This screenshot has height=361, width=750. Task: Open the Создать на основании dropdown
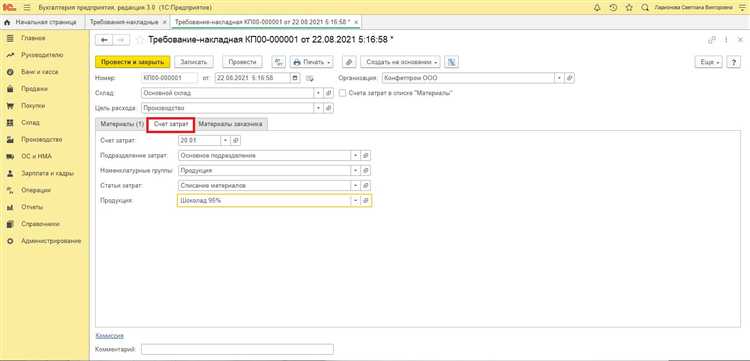400,62
